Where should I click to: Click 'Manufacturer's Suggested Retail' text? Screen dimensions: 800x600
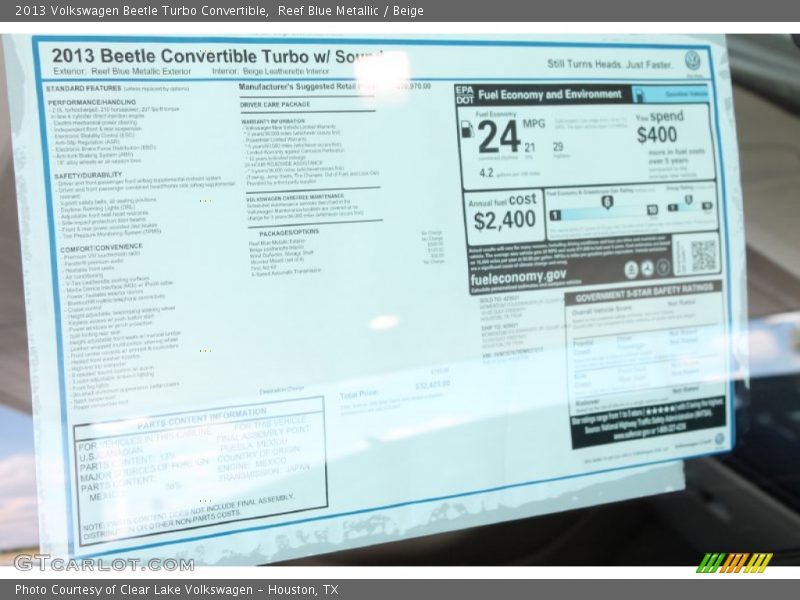click(x=297, y=87)
